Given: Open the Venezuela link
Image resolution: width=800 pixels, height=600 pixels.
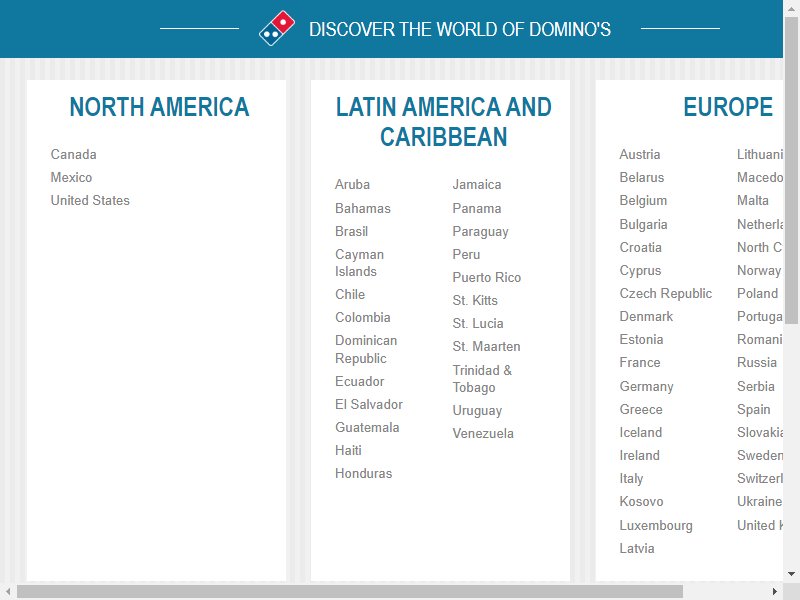Looking at the screenshot, I should click(483, 433).
